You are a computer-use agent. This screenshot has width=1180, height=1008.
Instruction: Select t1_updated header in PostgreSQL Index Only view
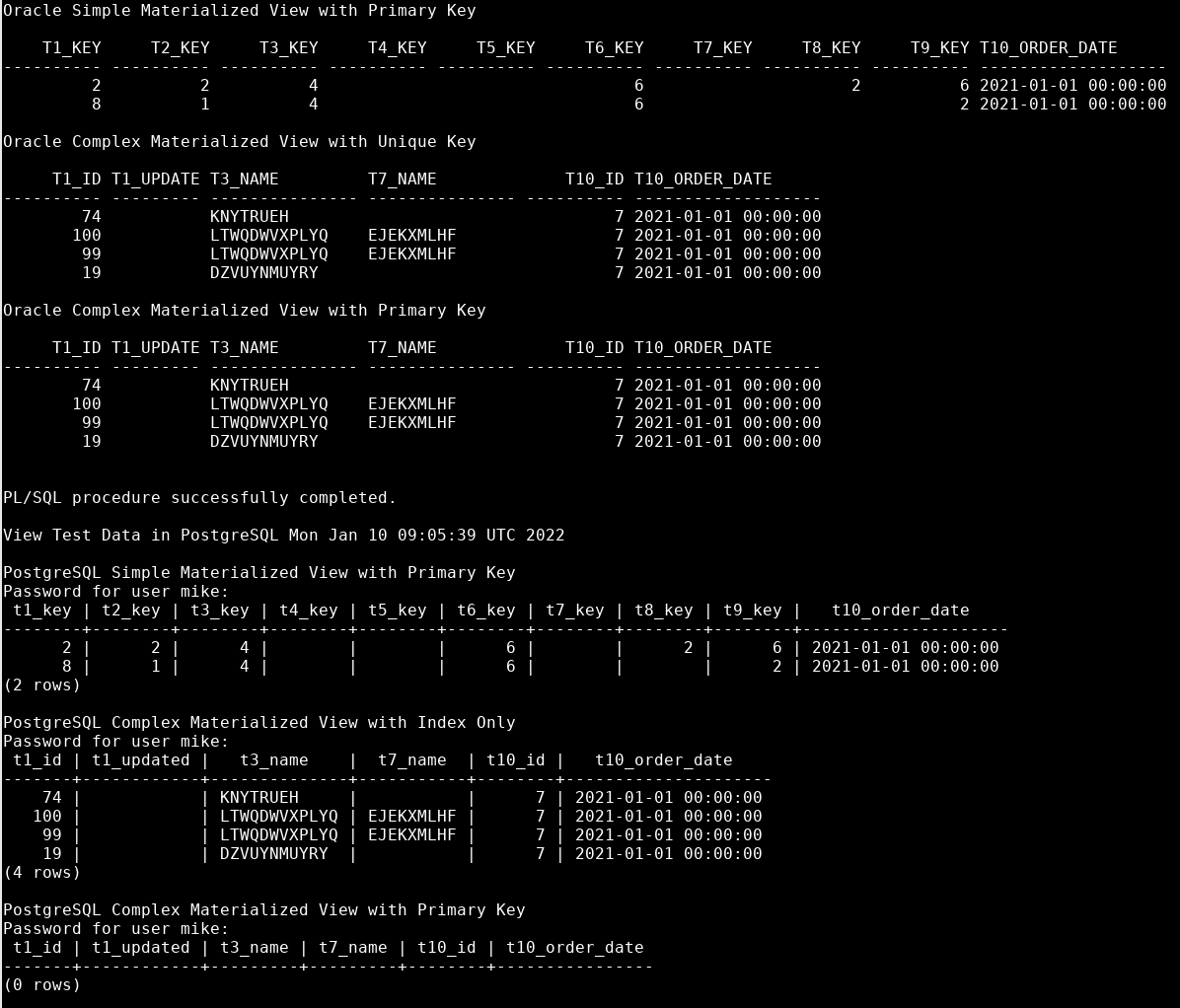tap(141, 760)
